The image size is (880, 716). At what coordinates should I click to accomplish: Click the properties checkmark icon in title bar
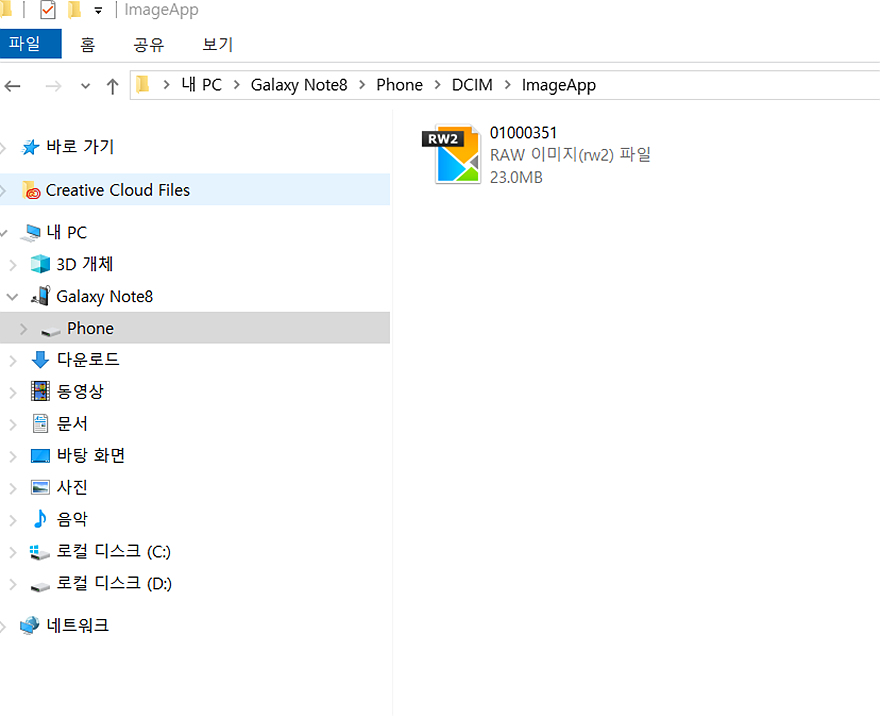(47, 11)
